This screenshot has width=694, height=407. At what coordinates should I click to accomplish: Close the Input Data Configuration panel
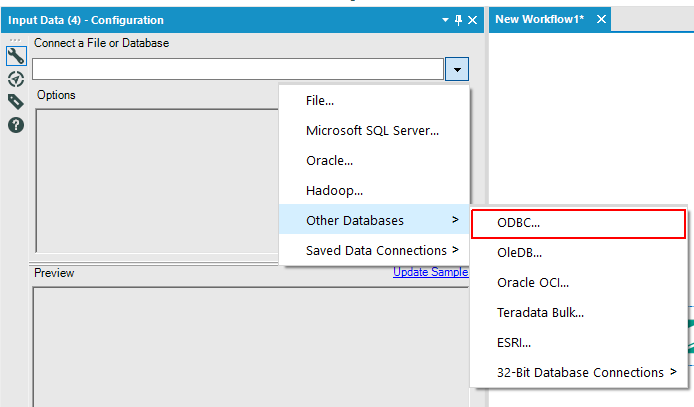tap(473, 20)
